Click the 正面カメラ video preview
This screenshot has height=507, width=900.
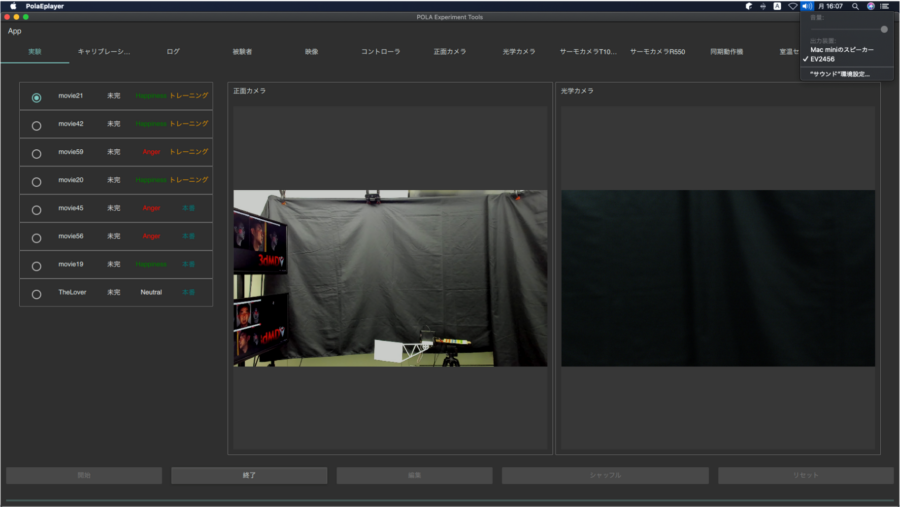[390, 278]
